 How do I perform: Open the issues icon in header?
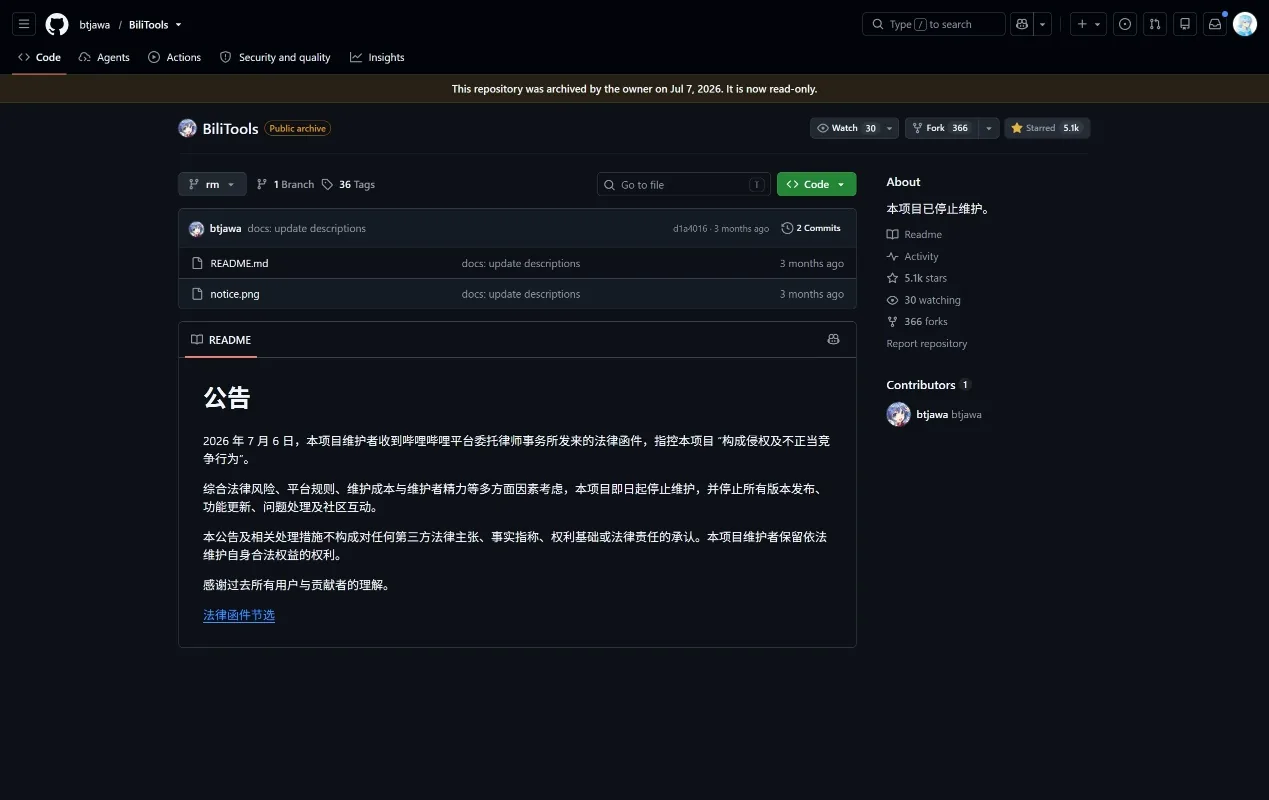click(x=1125, y=24)
